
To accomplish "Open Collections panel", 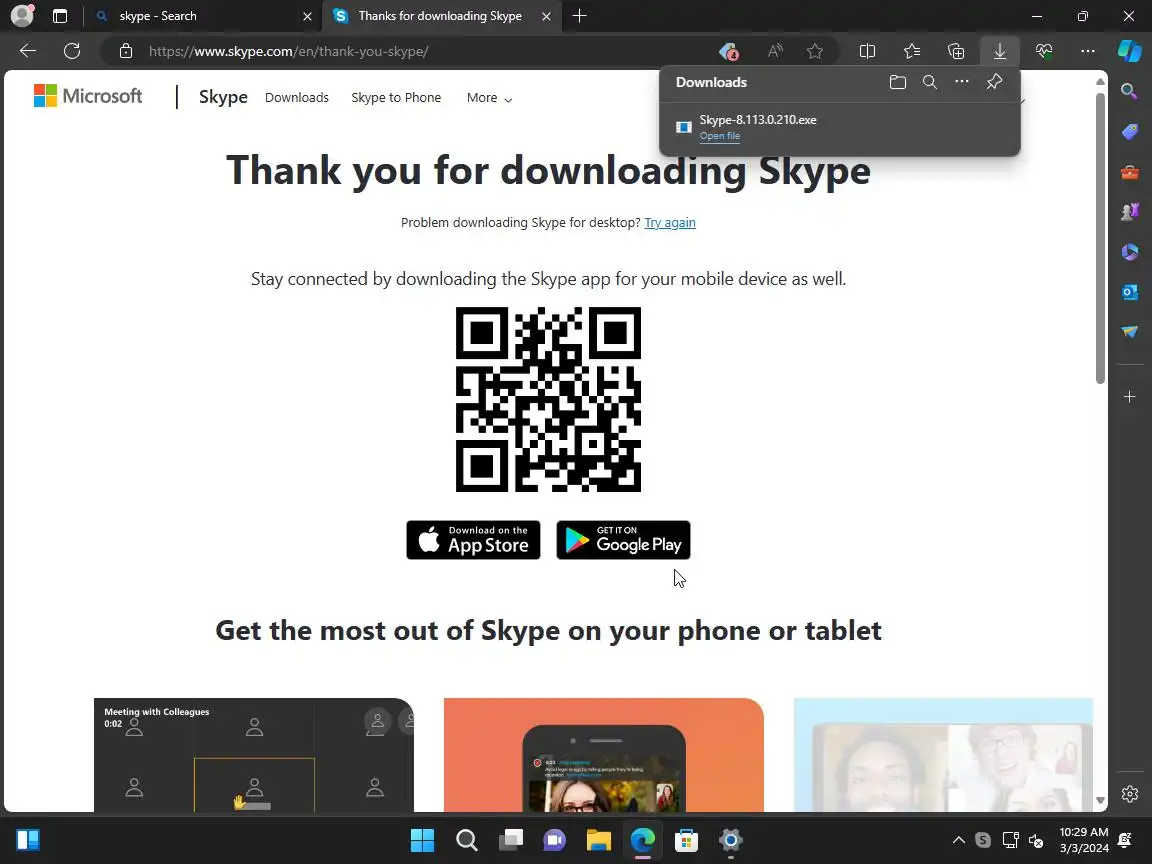I will click(956, 51).
